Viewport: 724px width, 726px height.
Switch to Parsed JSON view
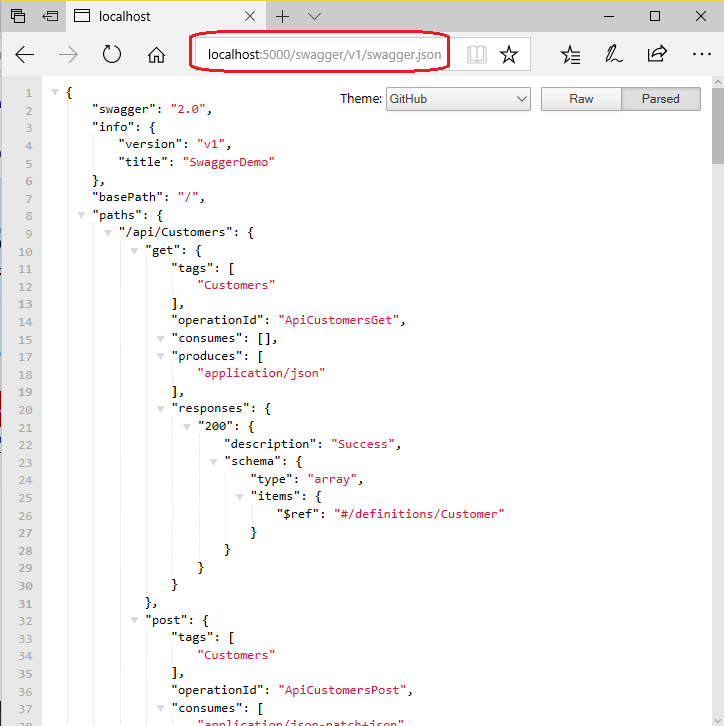(x=660, y=99)
